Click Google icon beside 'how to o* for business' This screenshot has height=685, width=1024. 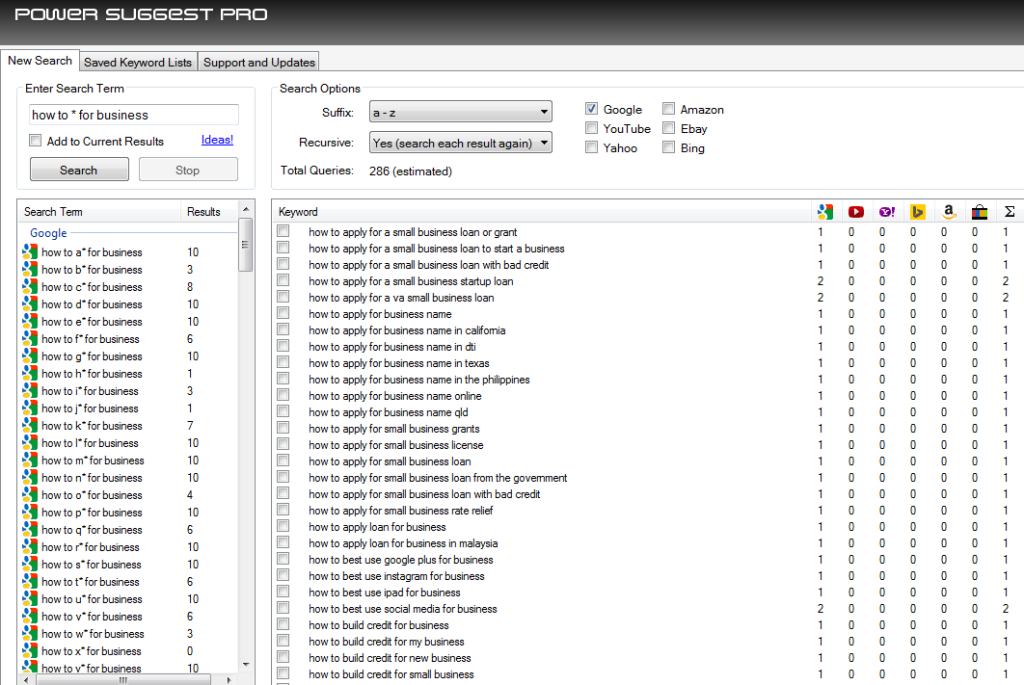click(x=30, y=495)
